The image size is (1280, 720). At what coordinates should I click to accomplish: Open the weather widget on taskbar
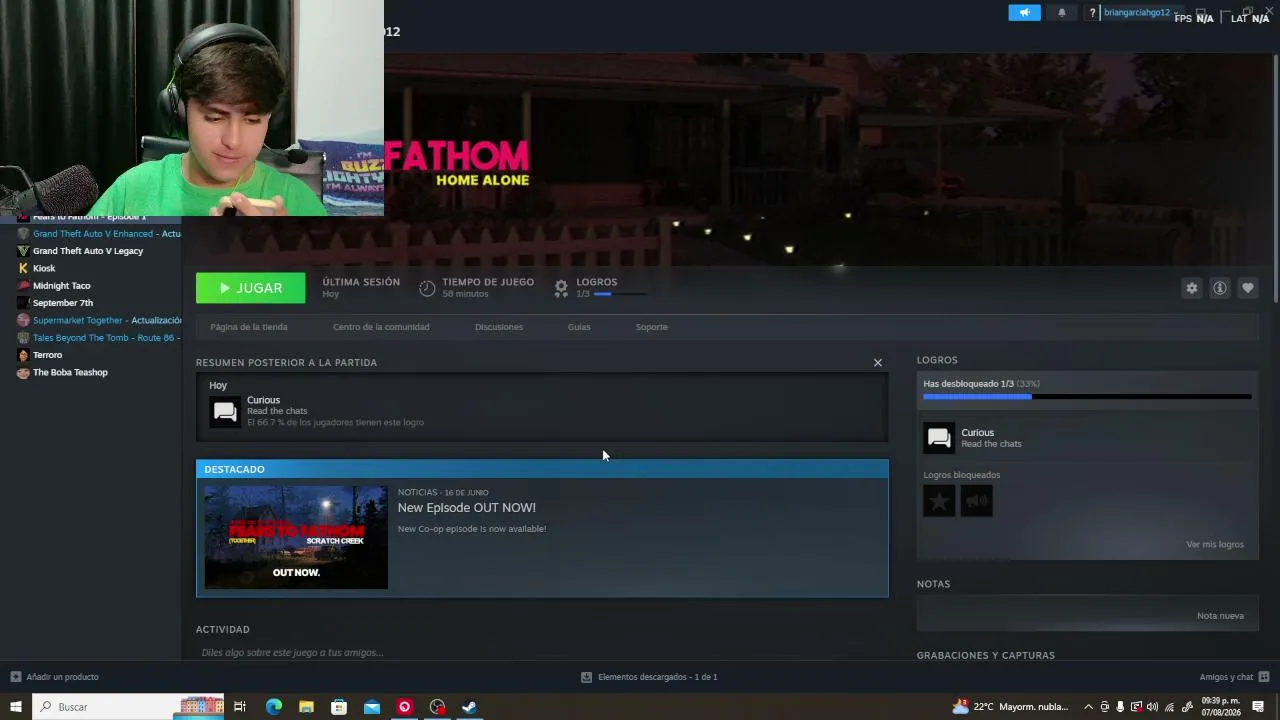1011,707
